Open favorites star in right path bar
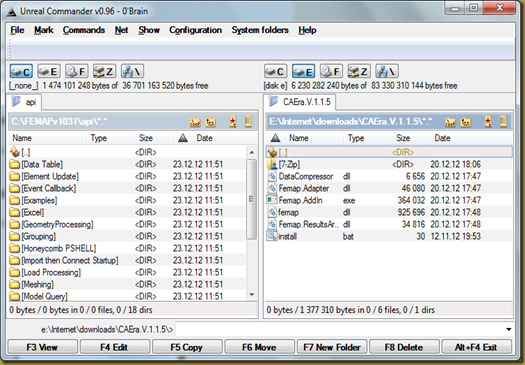 [488, 122]
